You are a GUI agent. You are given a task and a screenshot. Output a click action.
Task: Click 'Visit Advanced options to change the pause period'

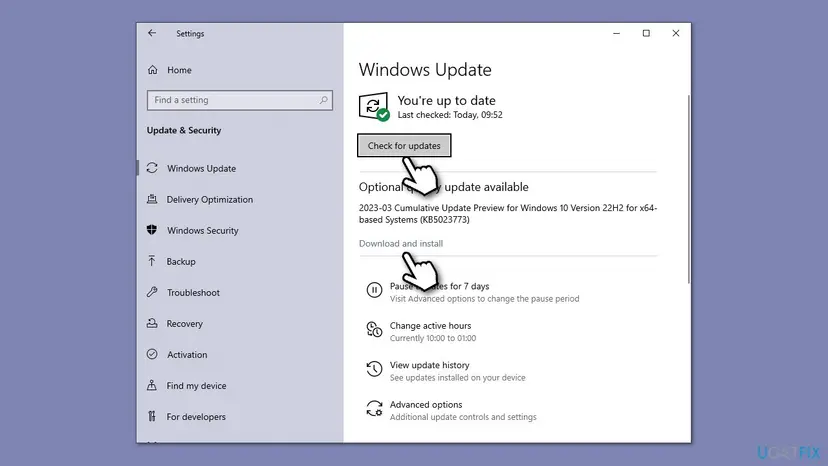[484, 299]
